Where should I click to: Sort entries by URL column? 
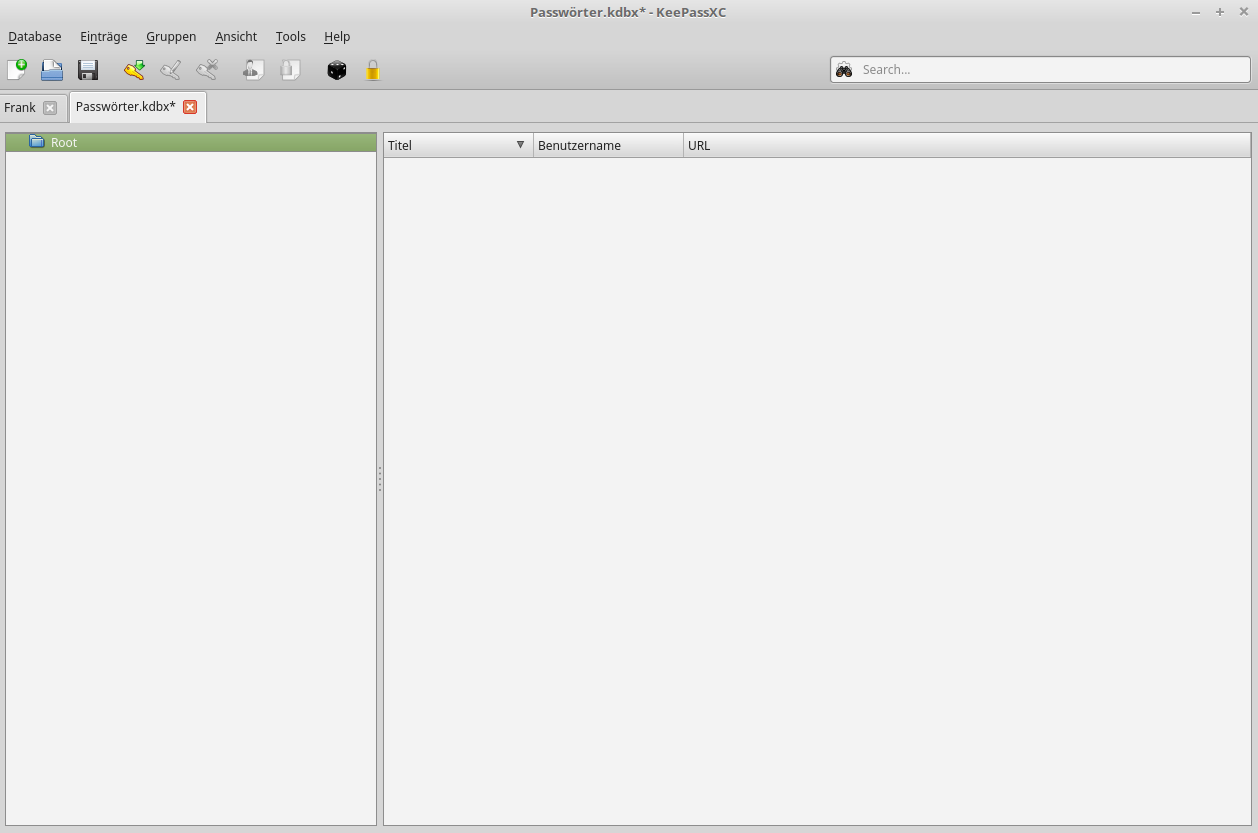coord(967,145)
